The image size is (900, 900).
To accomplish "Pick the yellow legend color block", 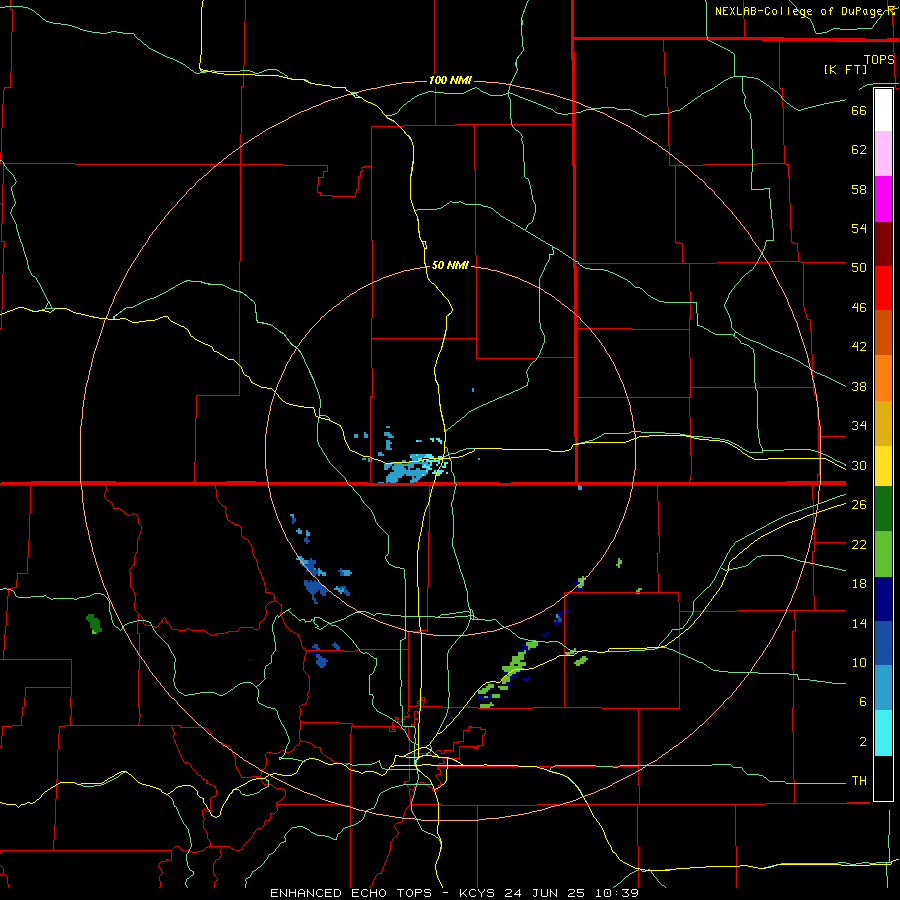I will (x=883, y=466).
